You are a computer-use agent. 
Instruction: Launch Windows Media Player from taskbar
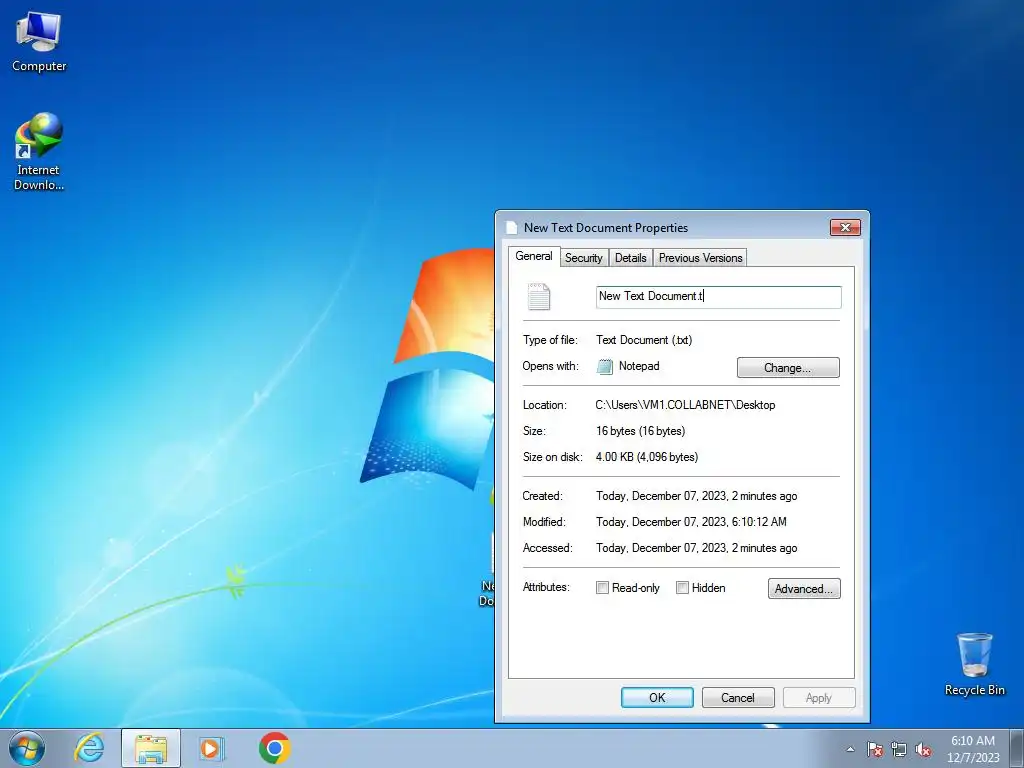(211, 748)
